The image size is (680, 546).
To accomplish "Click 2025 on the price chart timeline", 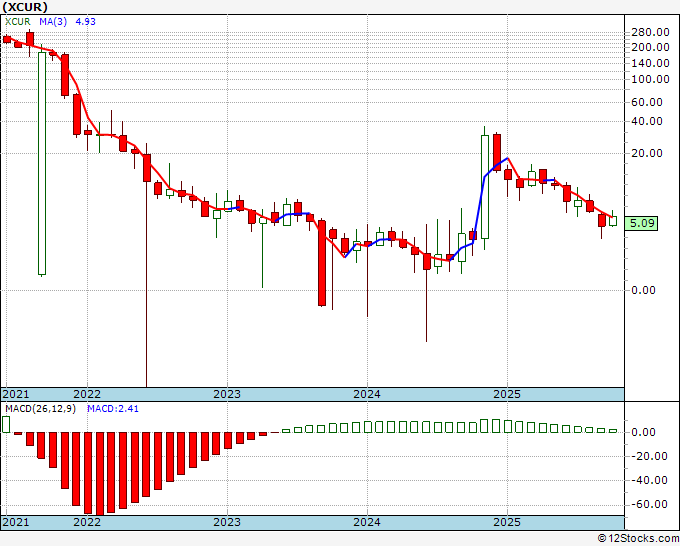I will (507, 394).
